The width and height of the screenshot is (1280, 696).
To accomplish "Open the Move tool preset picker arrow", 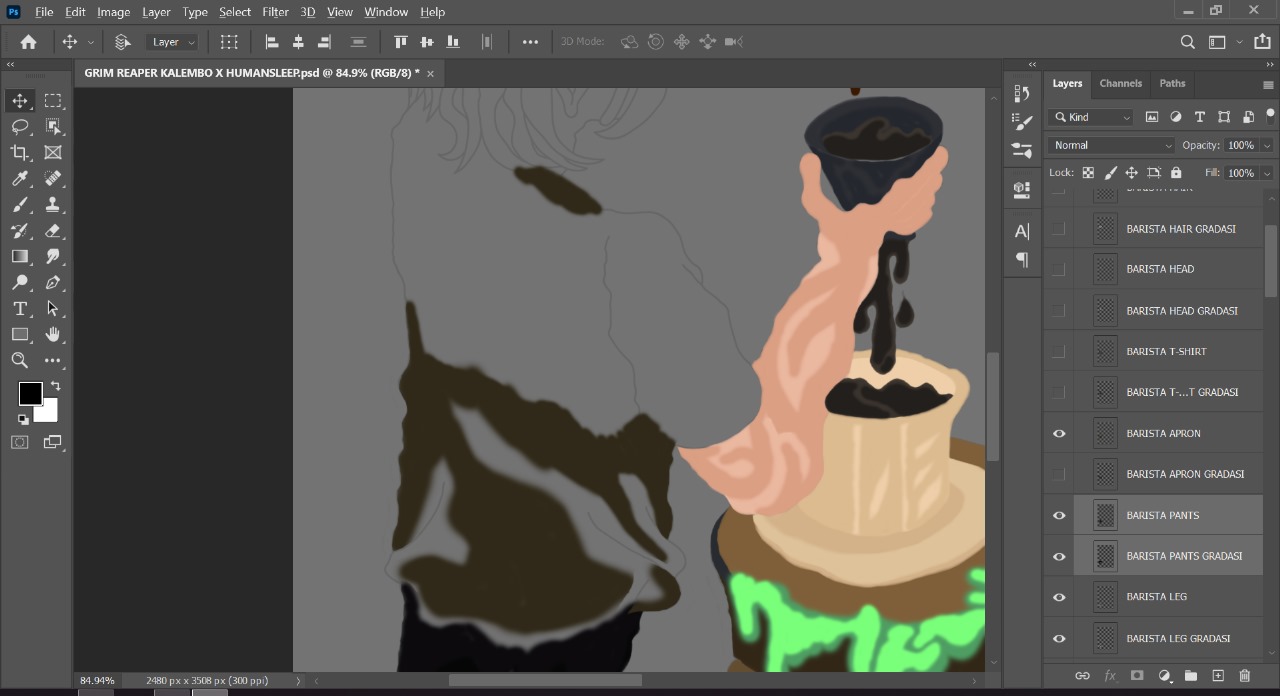I will click(91, 42).
